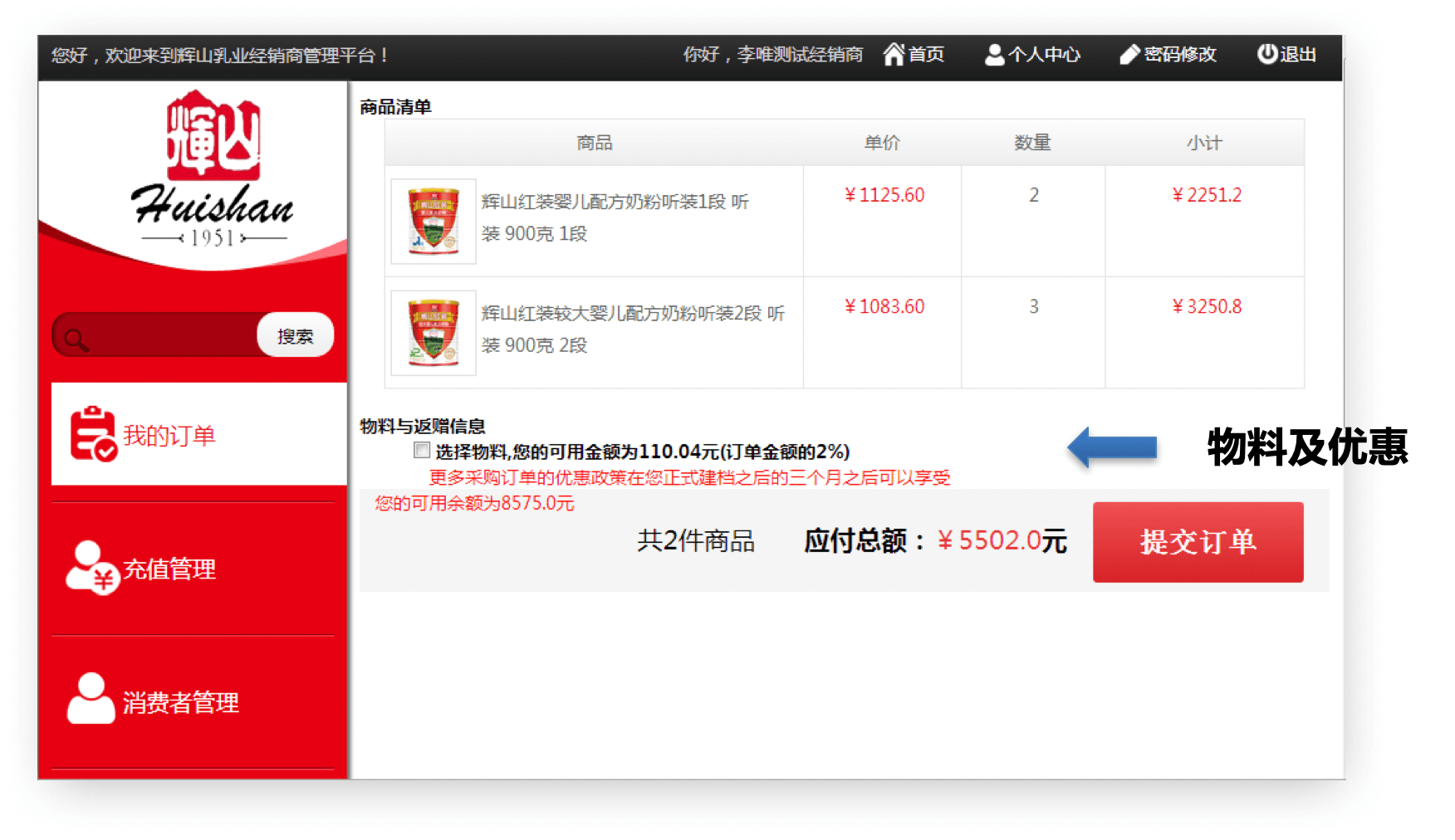Click the 单价 column header

[882, 143]
